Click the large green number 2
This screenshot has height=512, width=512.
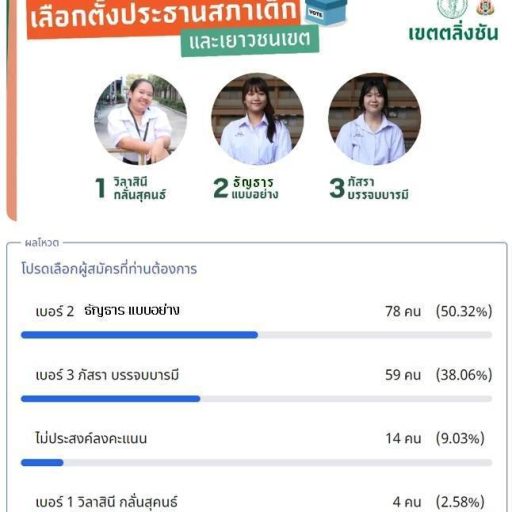click(221, 188)
